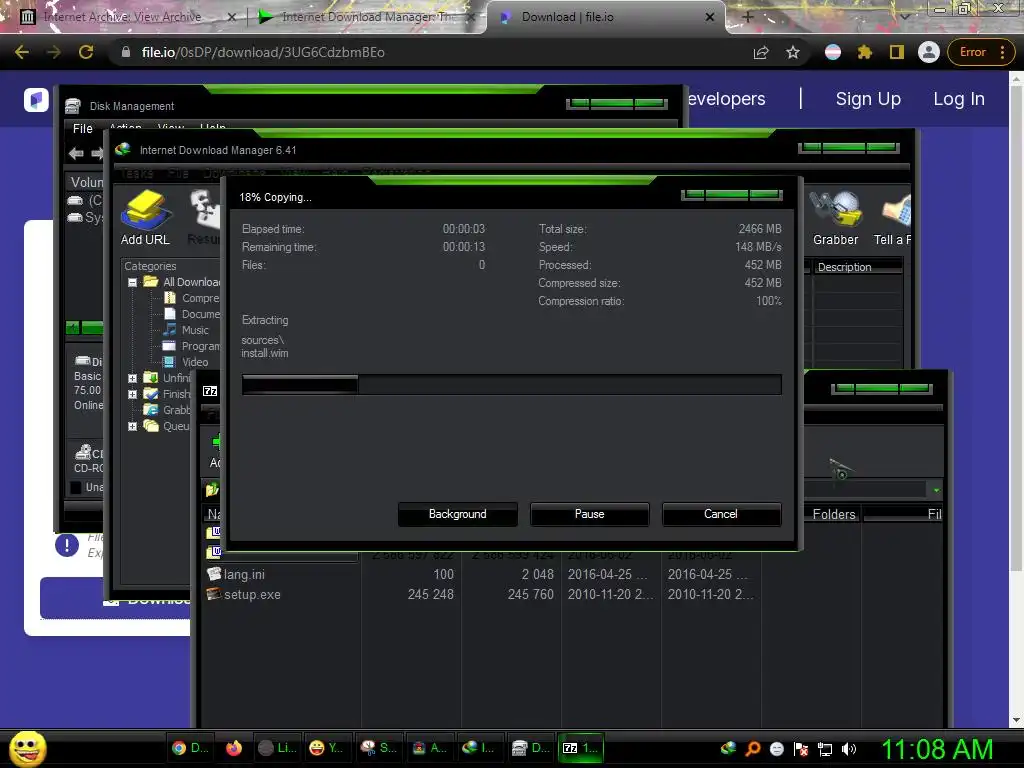Select the lang.ini file in 7-Zip
This screenshot has width=1024, height=768.
(x=244, y=574)
